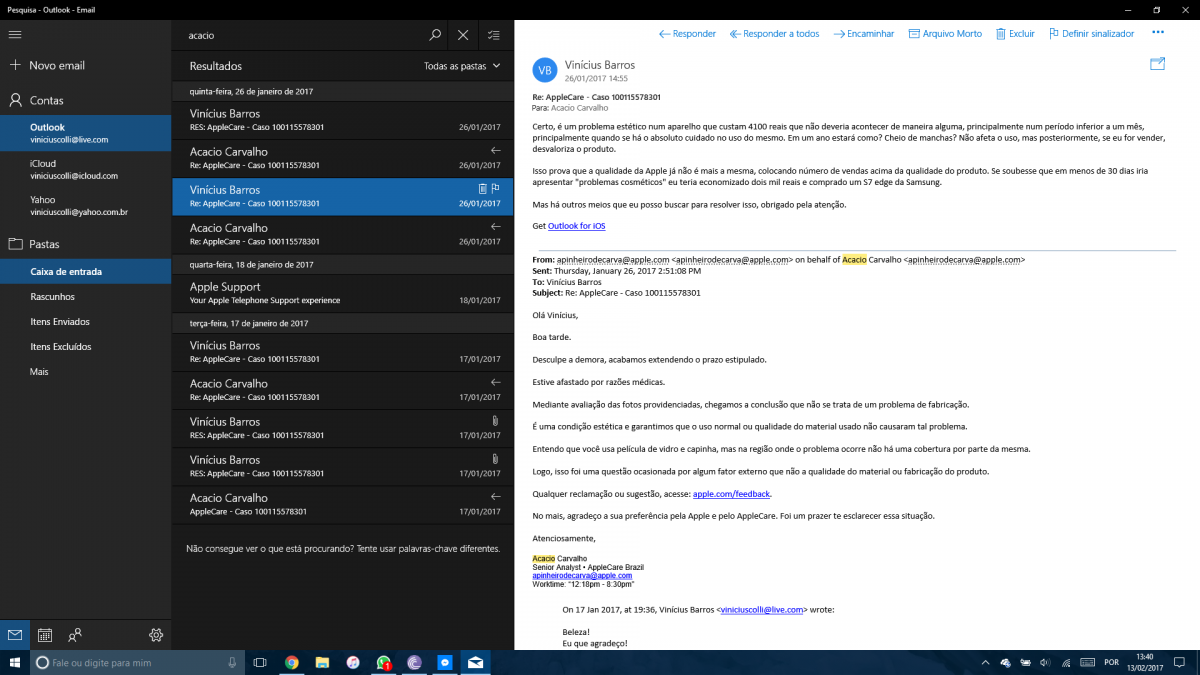This screenshot has height=675, width=1200.
Task: Open Task View on the taskbar
Action: point(260,662)
